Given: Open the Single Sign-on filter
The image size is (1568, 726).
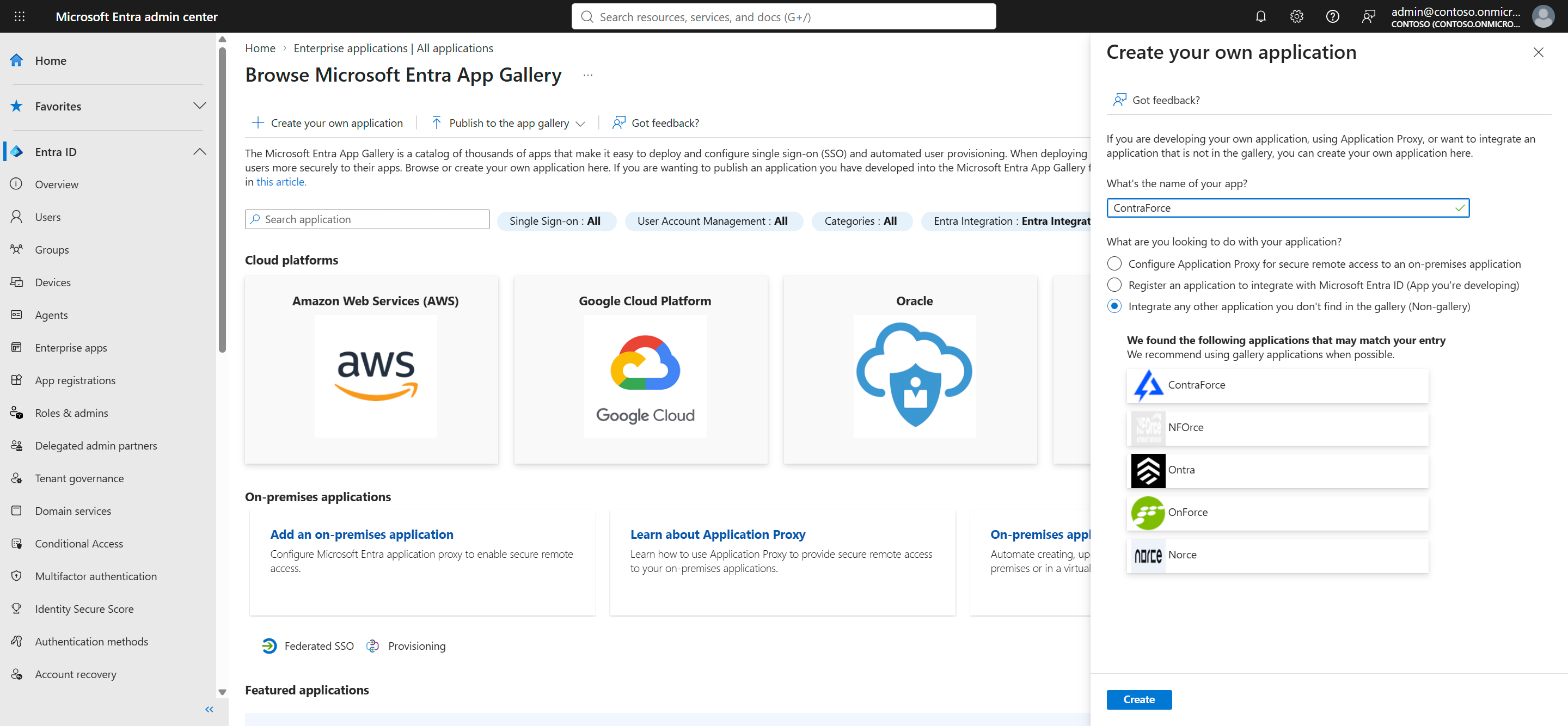Looking at the screenshot, I should (x=555, y=221).
